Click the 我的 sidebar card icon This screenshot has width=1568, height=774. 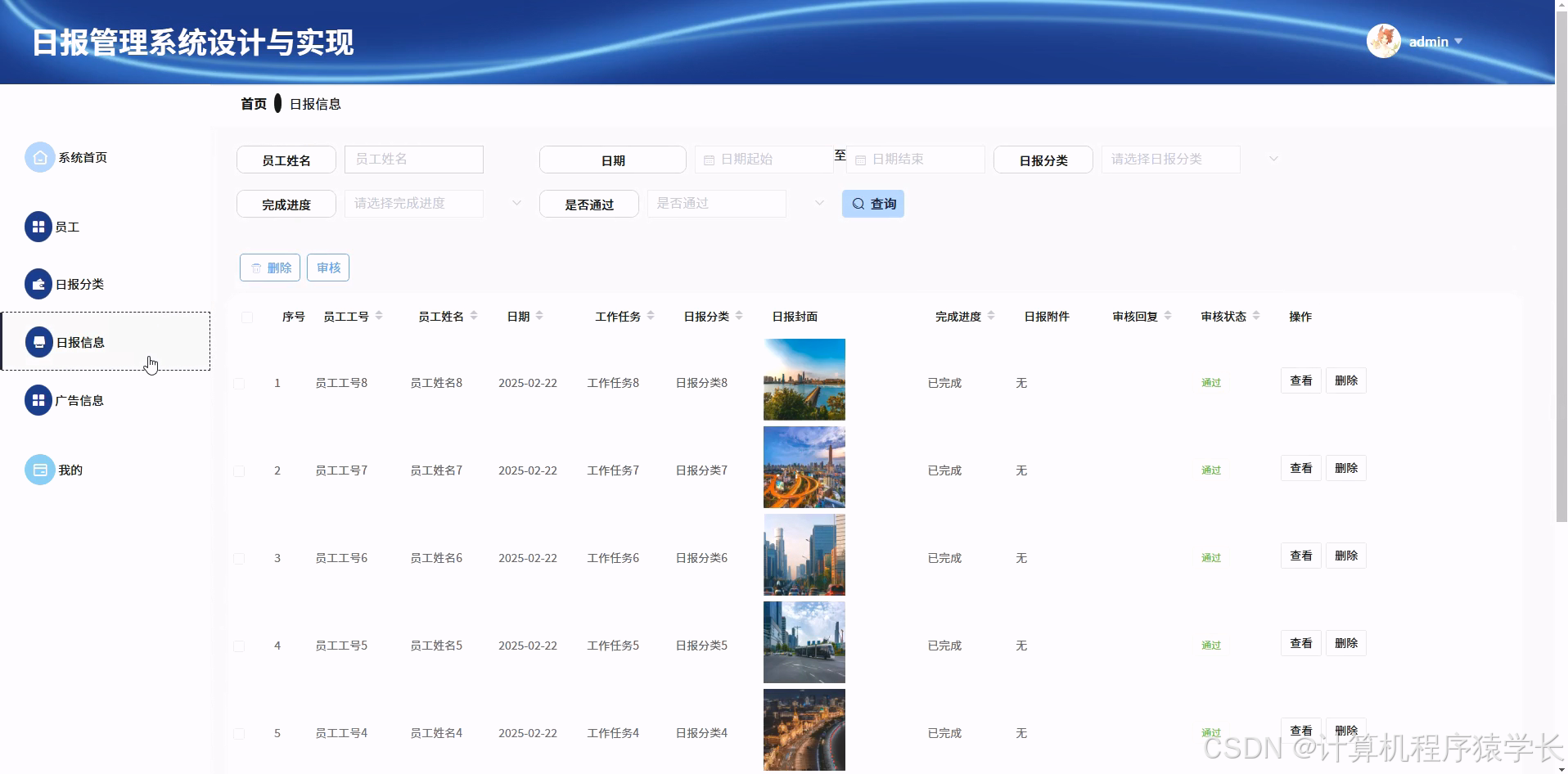pos(39,470)
